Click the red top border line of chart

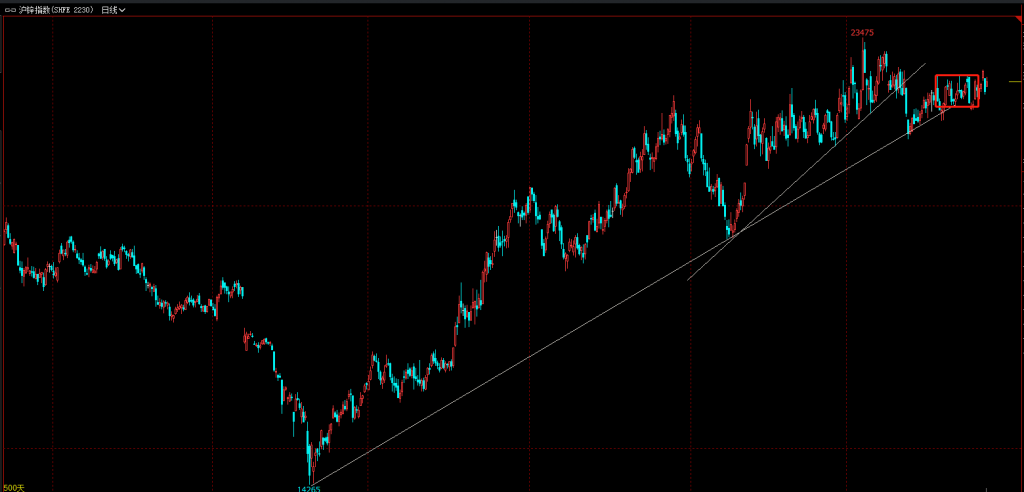[500, 17]
